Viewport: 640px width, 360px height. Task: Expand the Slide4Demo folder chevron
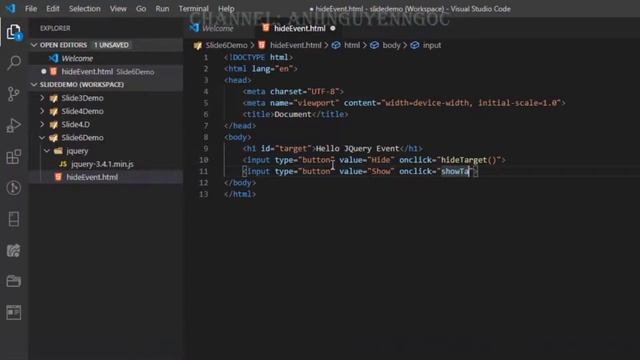pos(42,111)
